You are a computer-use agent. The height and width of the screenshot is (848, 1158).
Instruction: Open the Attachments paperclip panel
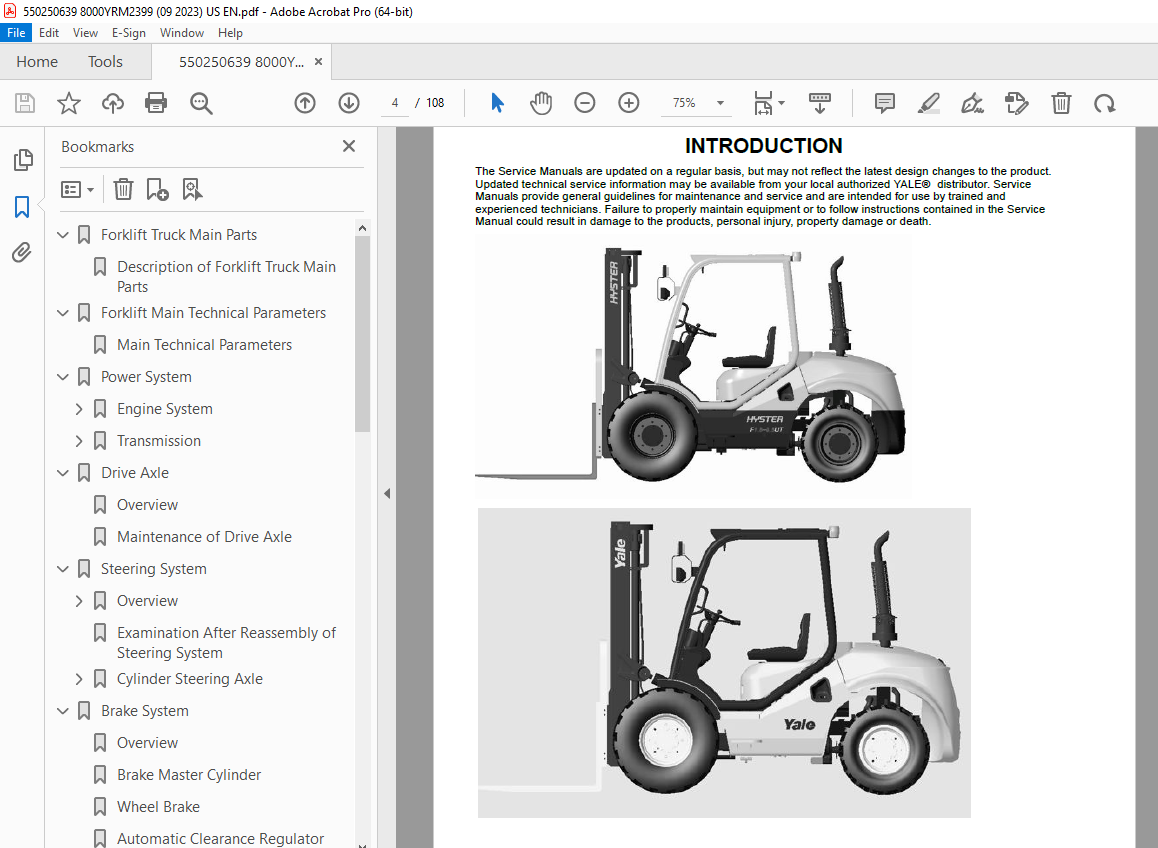coord(21,253)
